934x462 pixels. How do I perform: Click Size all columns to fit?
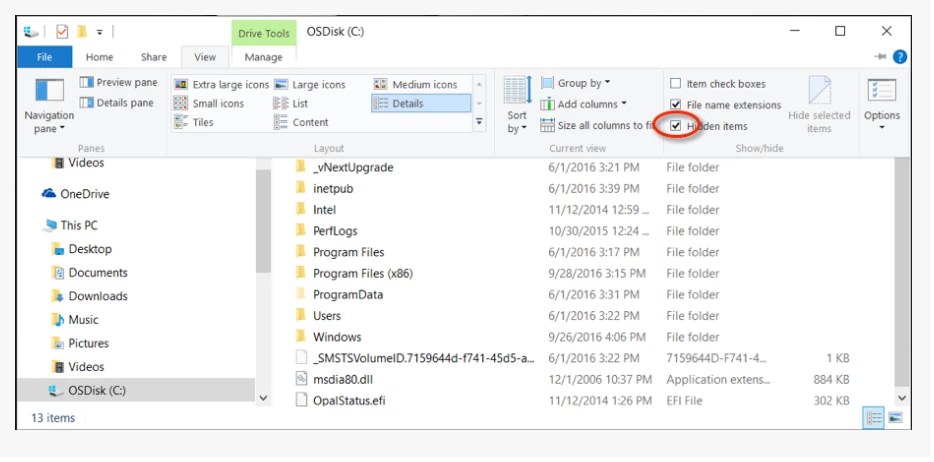(x=597, y=126)
